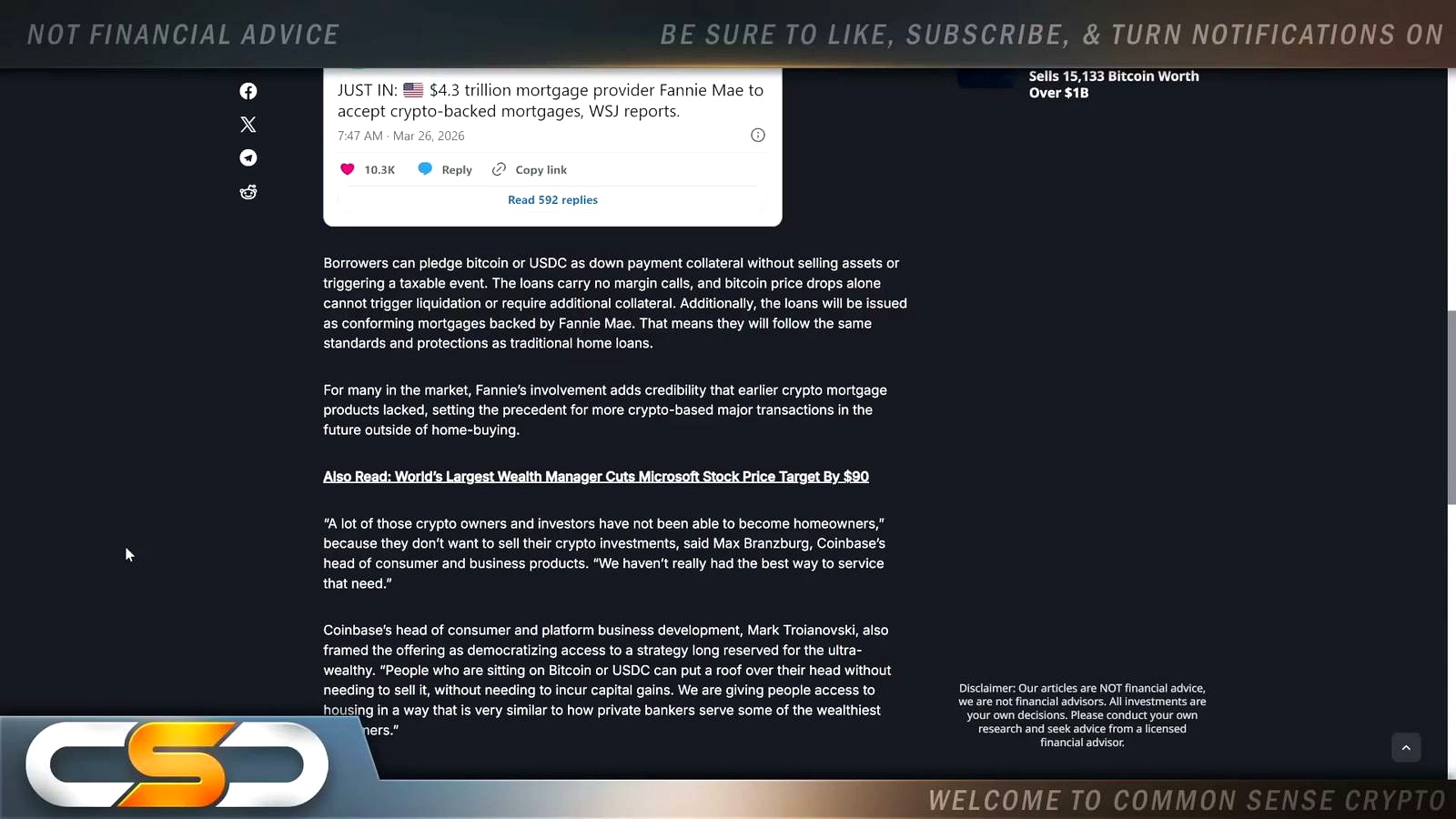
Task: Open Read 592 replies link
Action: [552, 200]
